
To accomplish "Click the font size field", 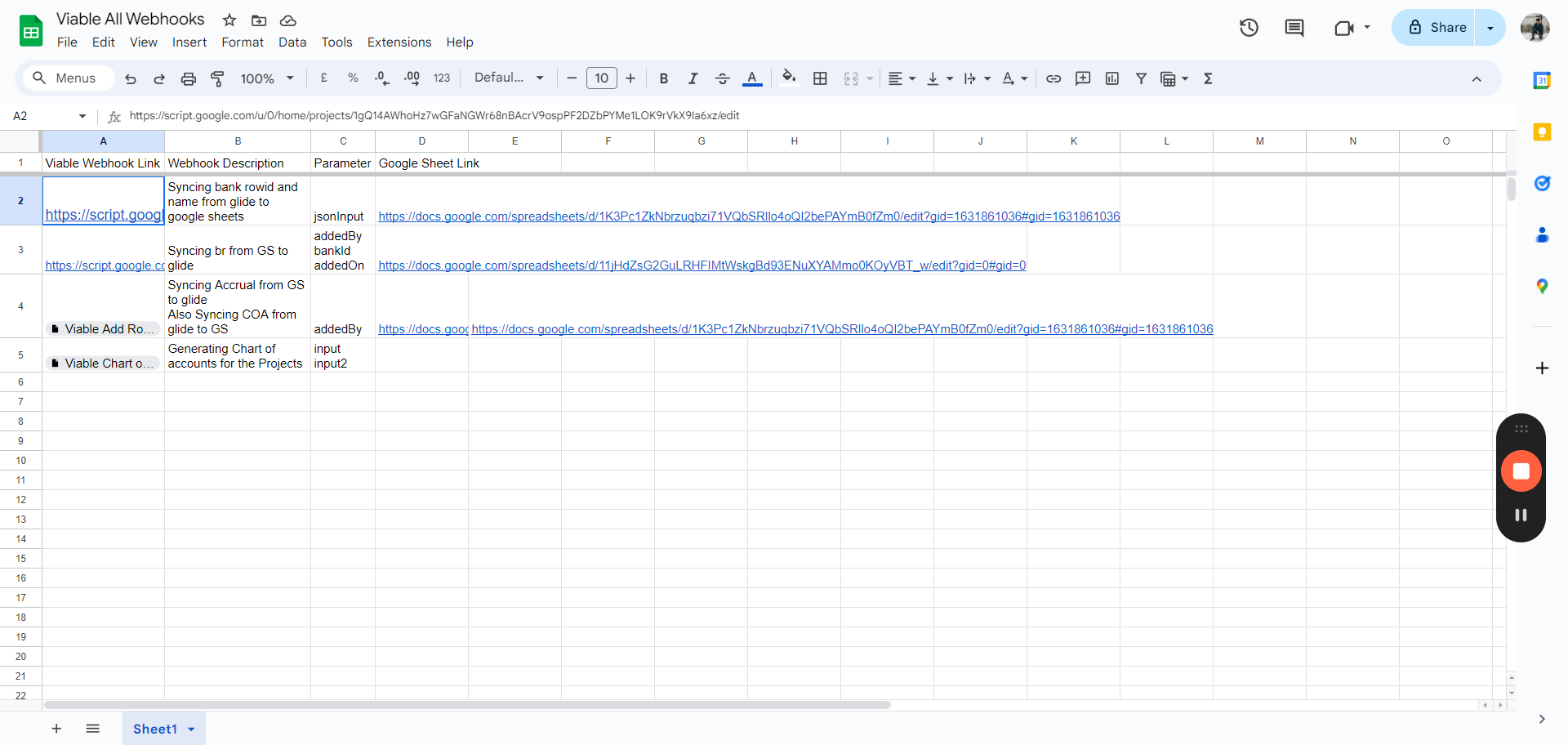I will (602, 78).
